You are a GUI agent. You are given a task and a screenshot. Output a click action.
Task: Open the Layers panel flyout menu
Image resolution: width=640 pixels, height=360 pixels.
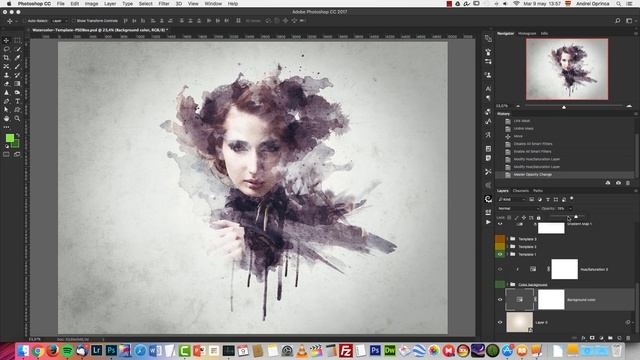point(636,191)
